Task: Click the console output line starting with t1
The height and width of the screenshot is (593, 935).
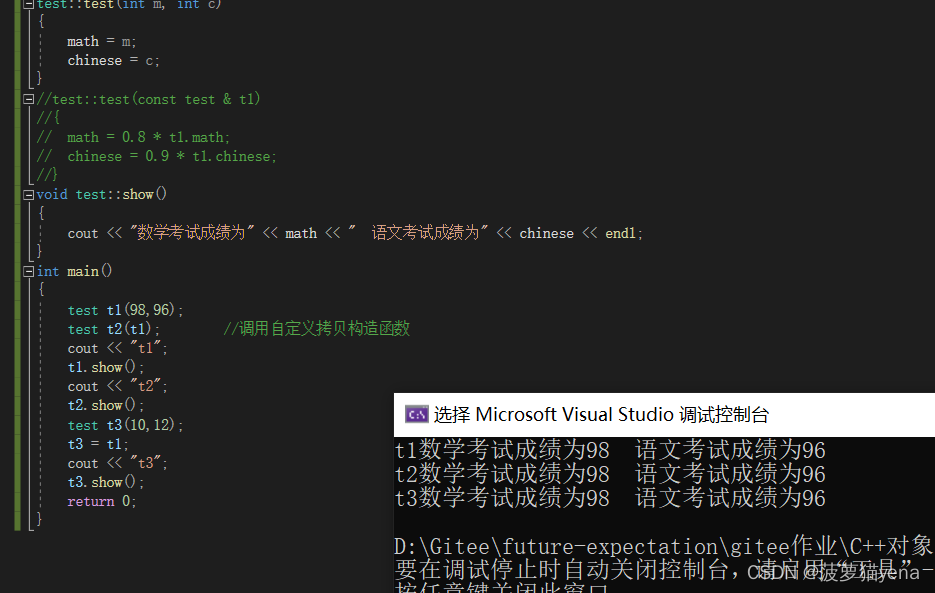Action: click(x=610, y=450)
